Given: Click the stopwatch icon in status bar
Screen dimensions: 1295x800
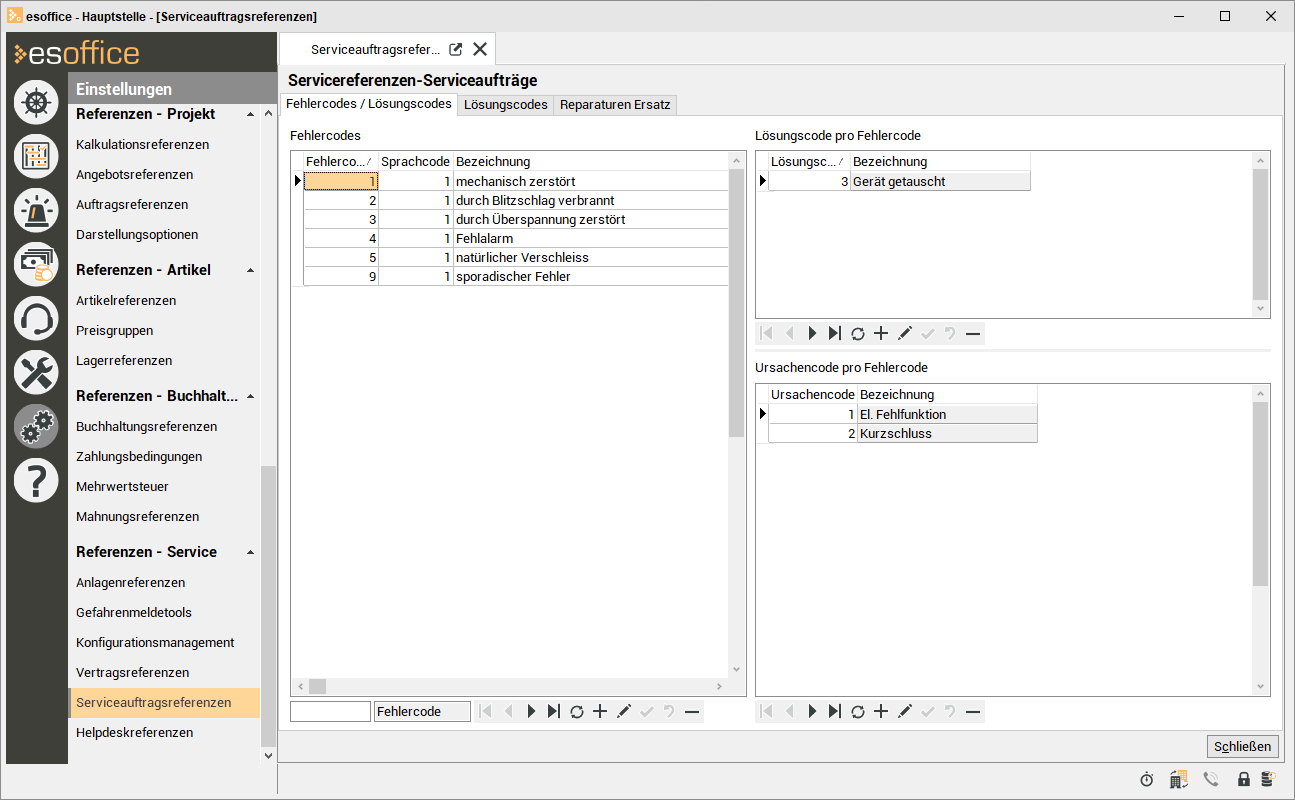Looking at the screenshot, I should pyautogui.click(x=1147, y=779).
